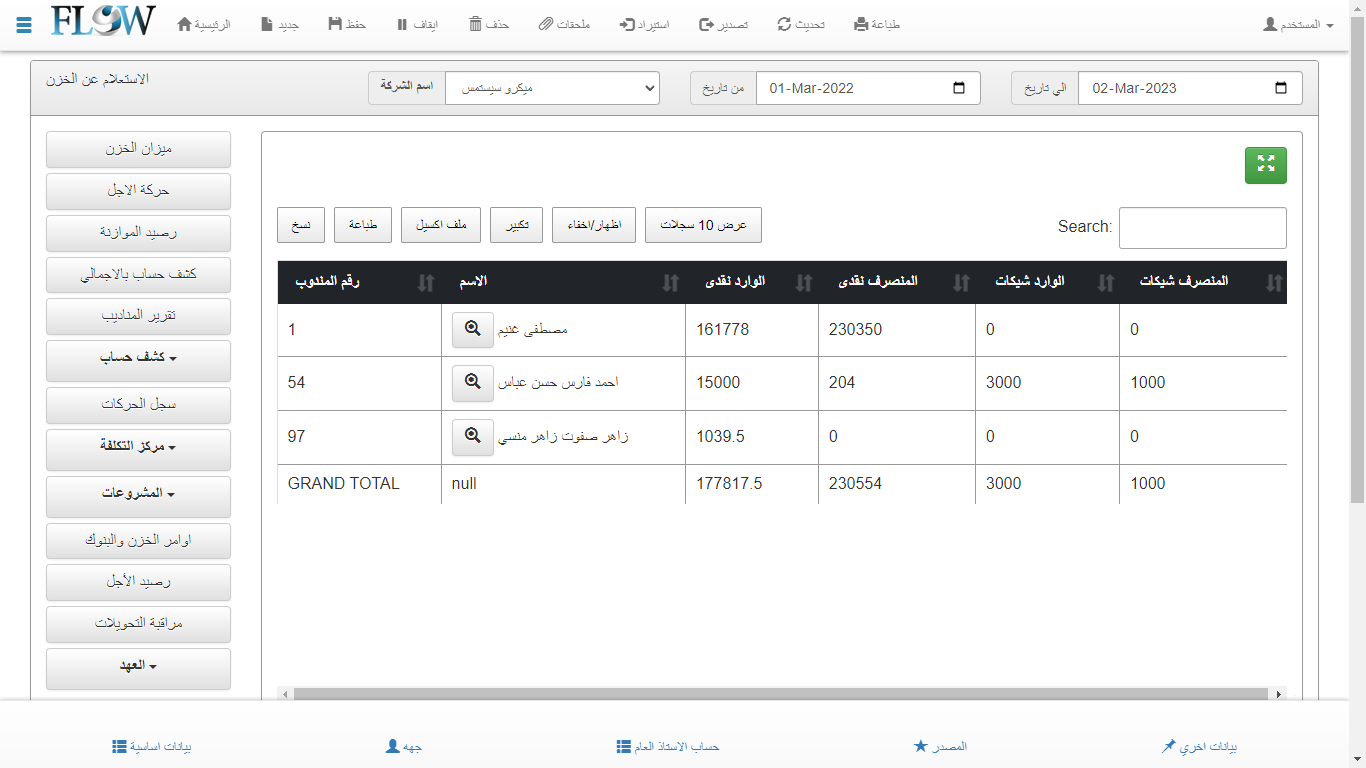Open the المستخدم user menu
This screenshot has height=768, width=1366.
click(x=1298, y=24)
